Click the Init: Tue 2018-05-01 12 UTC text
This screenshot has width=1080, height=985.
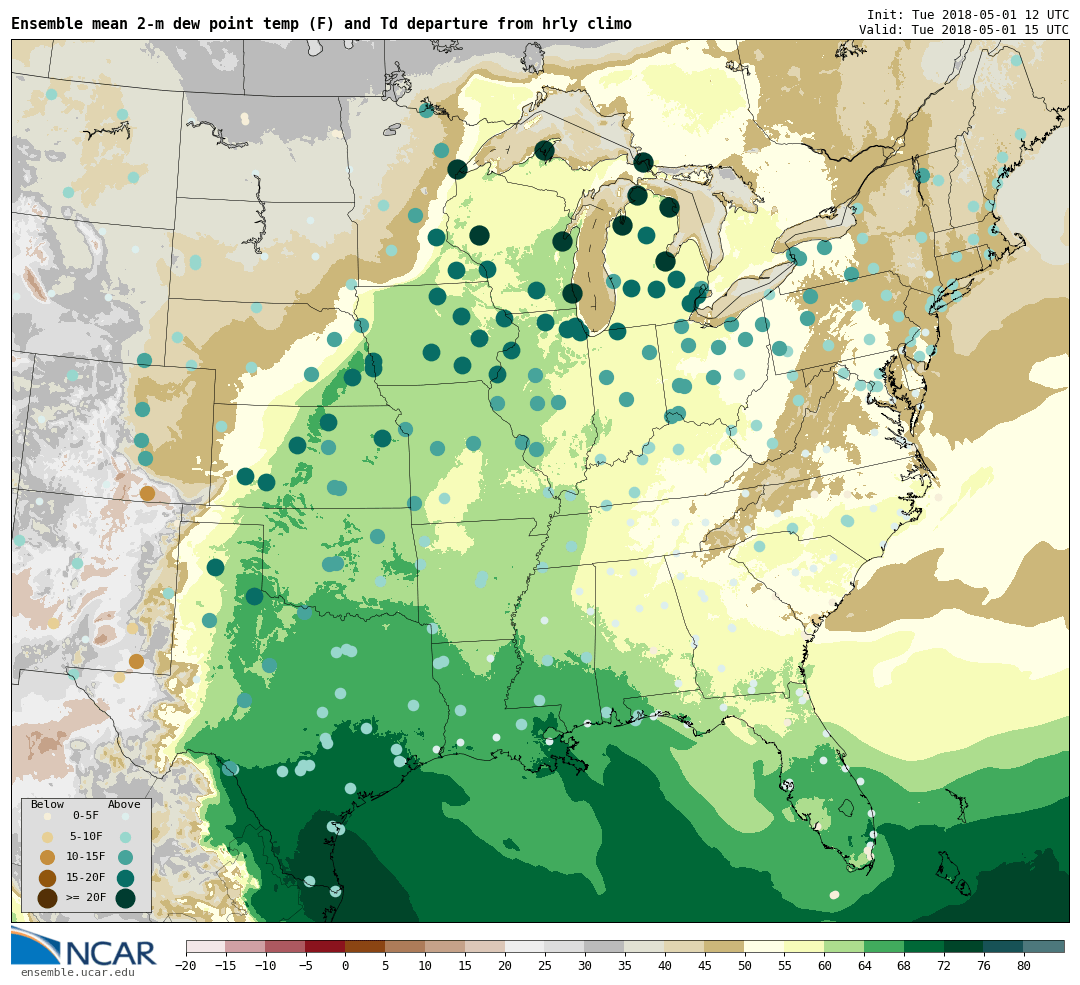pos(968,14)
